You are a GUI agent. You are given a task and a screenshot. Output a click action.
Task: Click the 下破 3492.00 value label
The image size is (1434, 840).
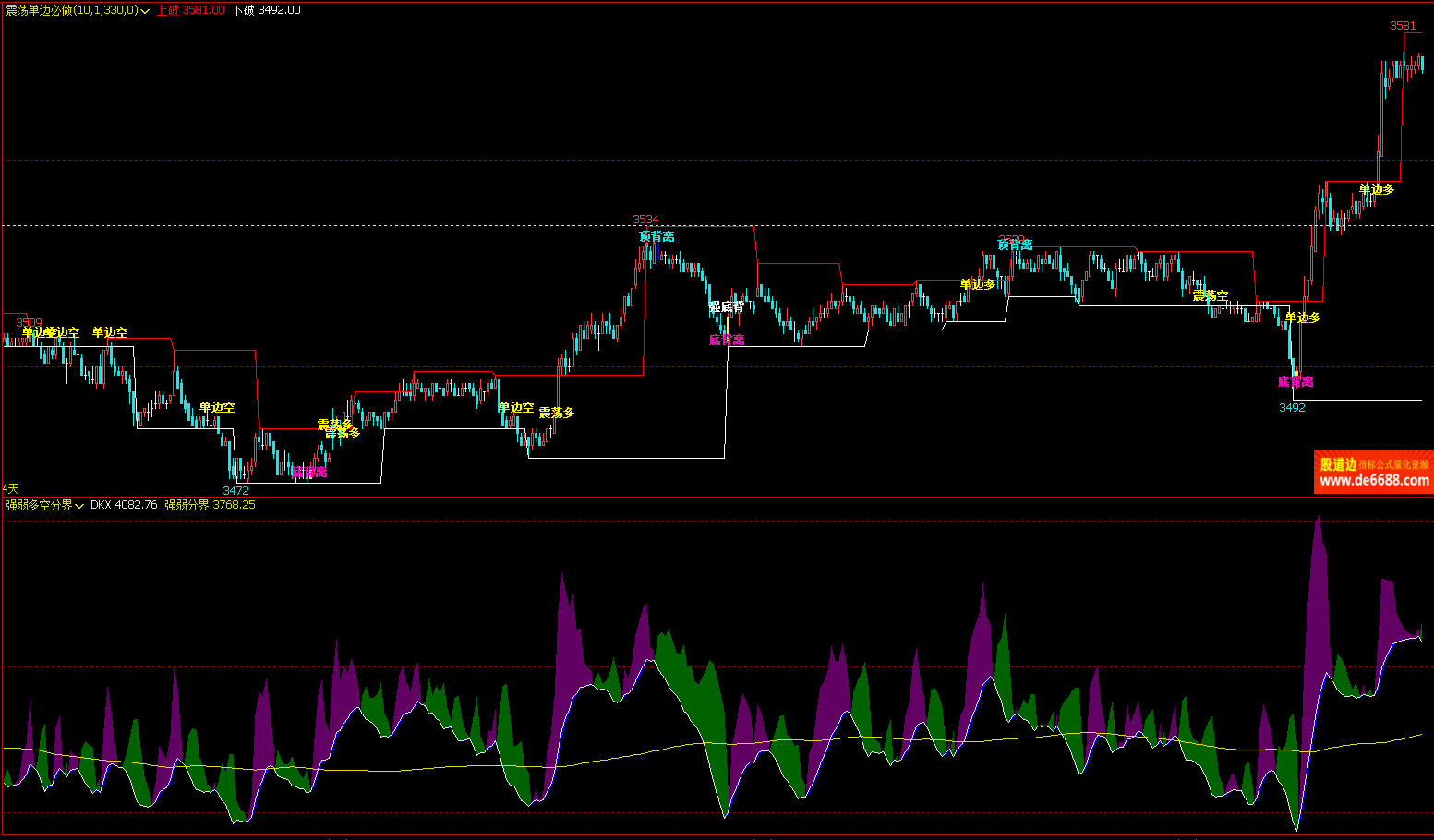pyautogui.click(x=266, y=10)
